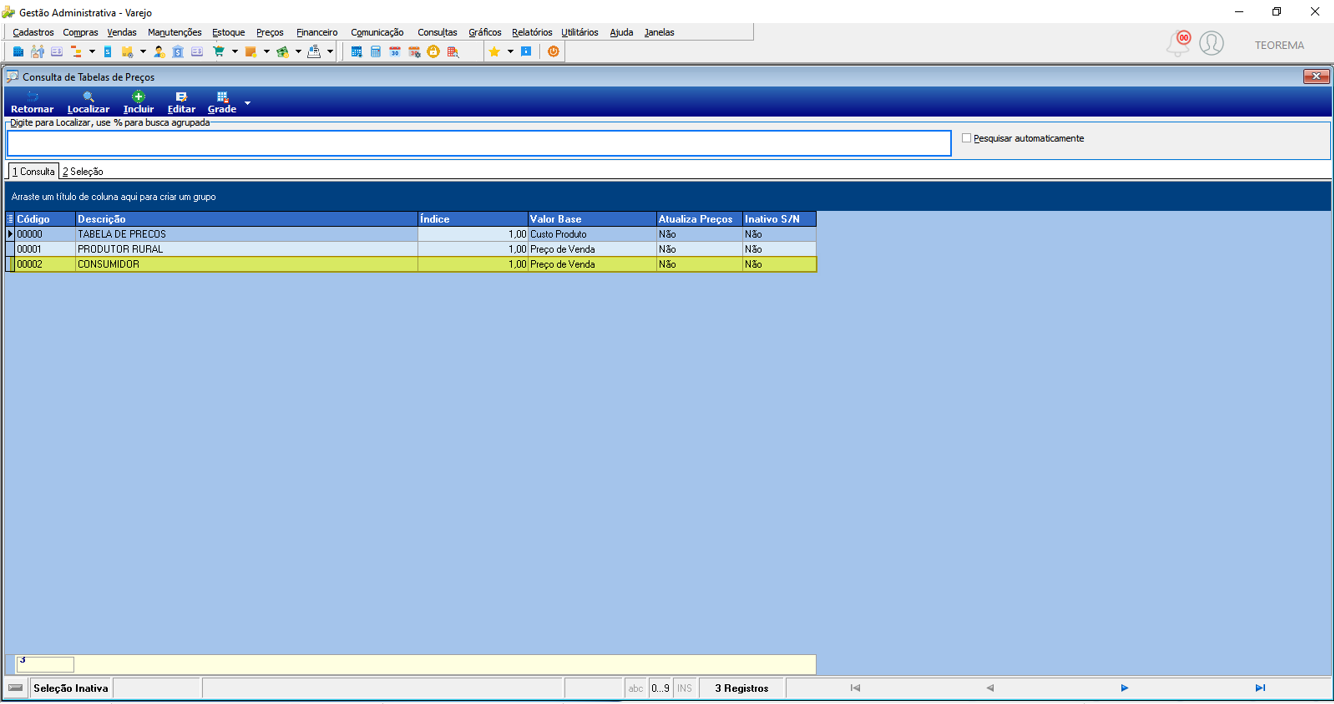Jump to first record arrow
This screenshot has width=1334, height=704.
pyautogui.click(x=855, y=688)
